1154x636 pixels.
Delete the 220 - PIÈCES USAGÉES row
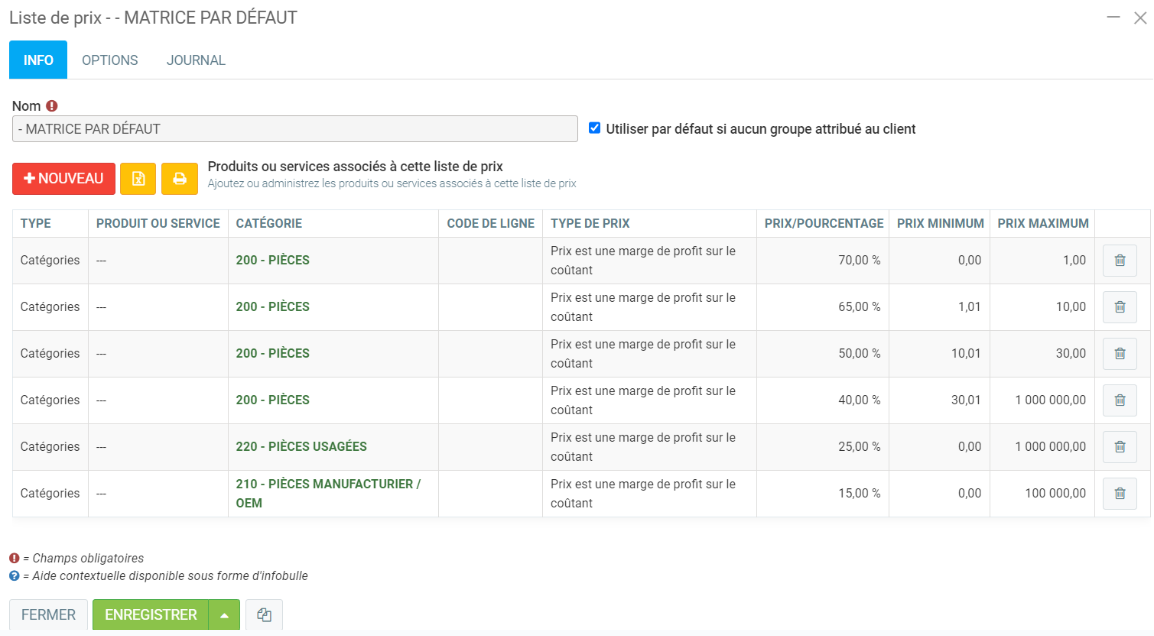(x=1119, y=447)
